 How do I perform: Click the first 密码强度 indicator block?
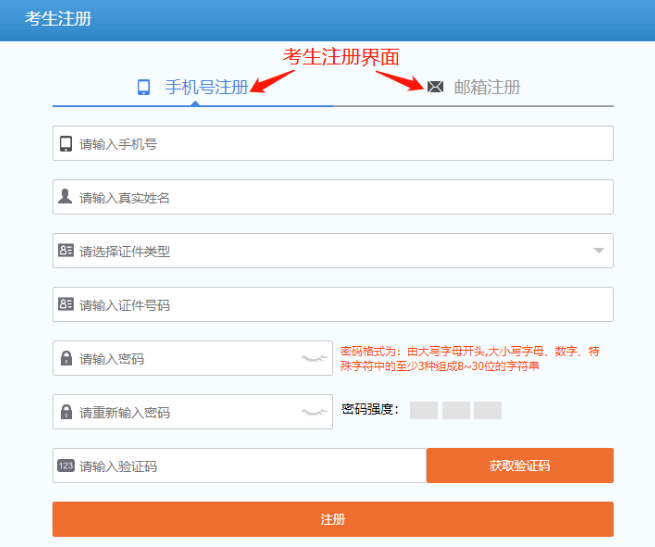coord(424,410)
